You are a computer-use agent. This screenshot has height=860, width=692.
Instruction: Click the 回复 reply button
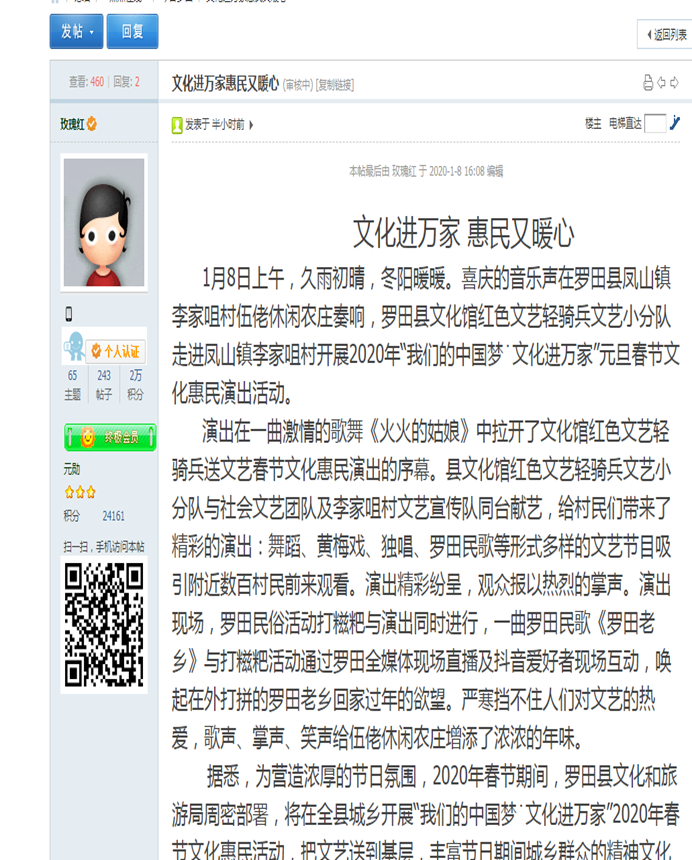tap(133, 31)
